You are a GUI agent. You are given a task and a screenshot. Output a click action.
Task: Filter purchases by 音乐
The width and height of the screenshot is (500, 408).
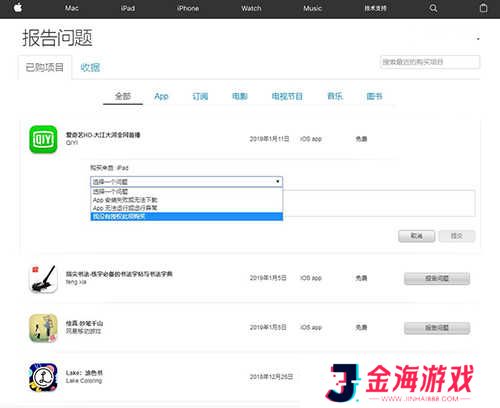(x=335, y=96)
